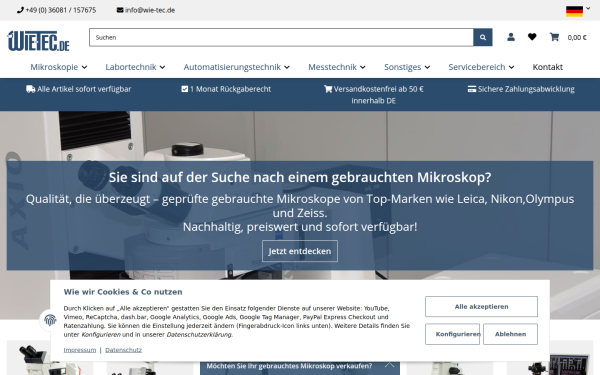
Task: Click the cart icon beside Versandkostenfrei
Action: click(x=328, y=89)
